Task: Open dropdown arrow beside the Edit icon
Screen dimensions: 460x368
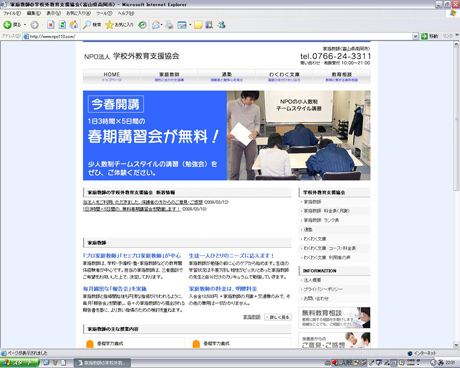Action: click(190, 25)
